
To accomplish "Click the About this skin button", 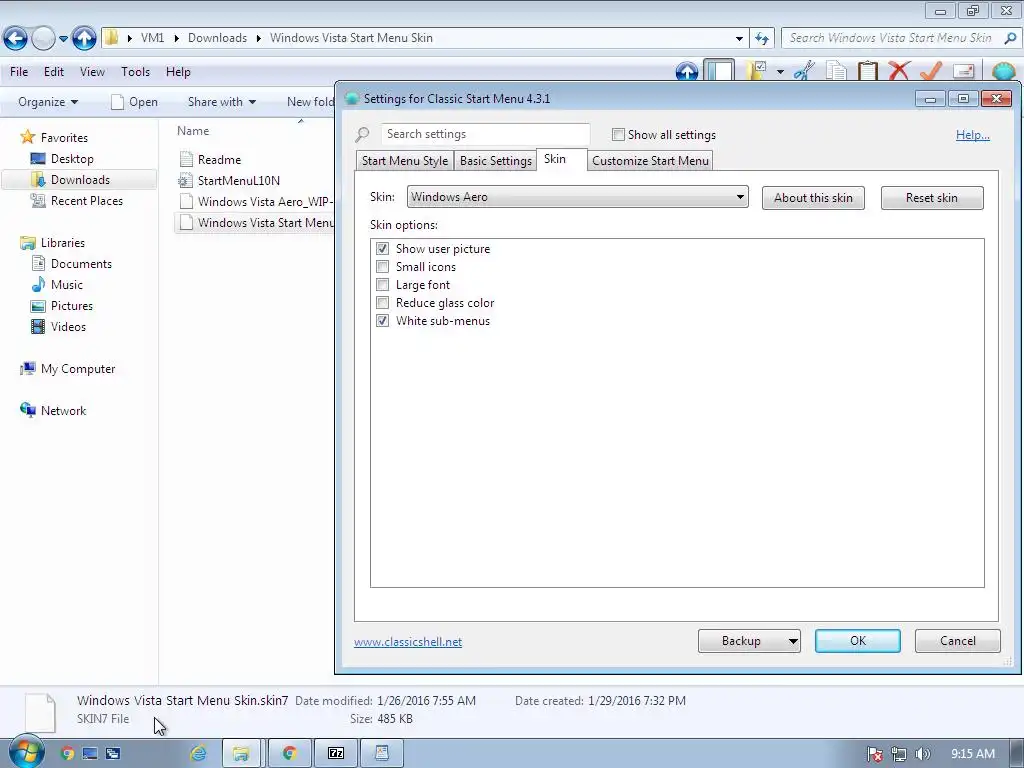I will (813, 198).
